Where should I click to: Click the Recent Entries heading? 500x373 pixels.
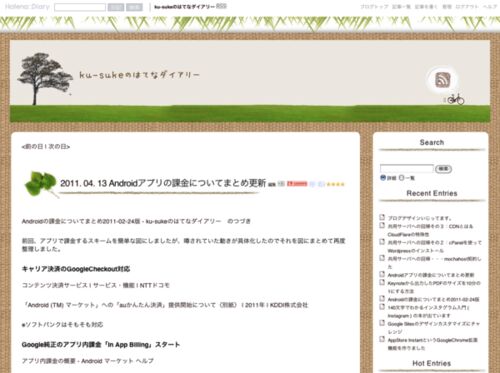[432, 193]
